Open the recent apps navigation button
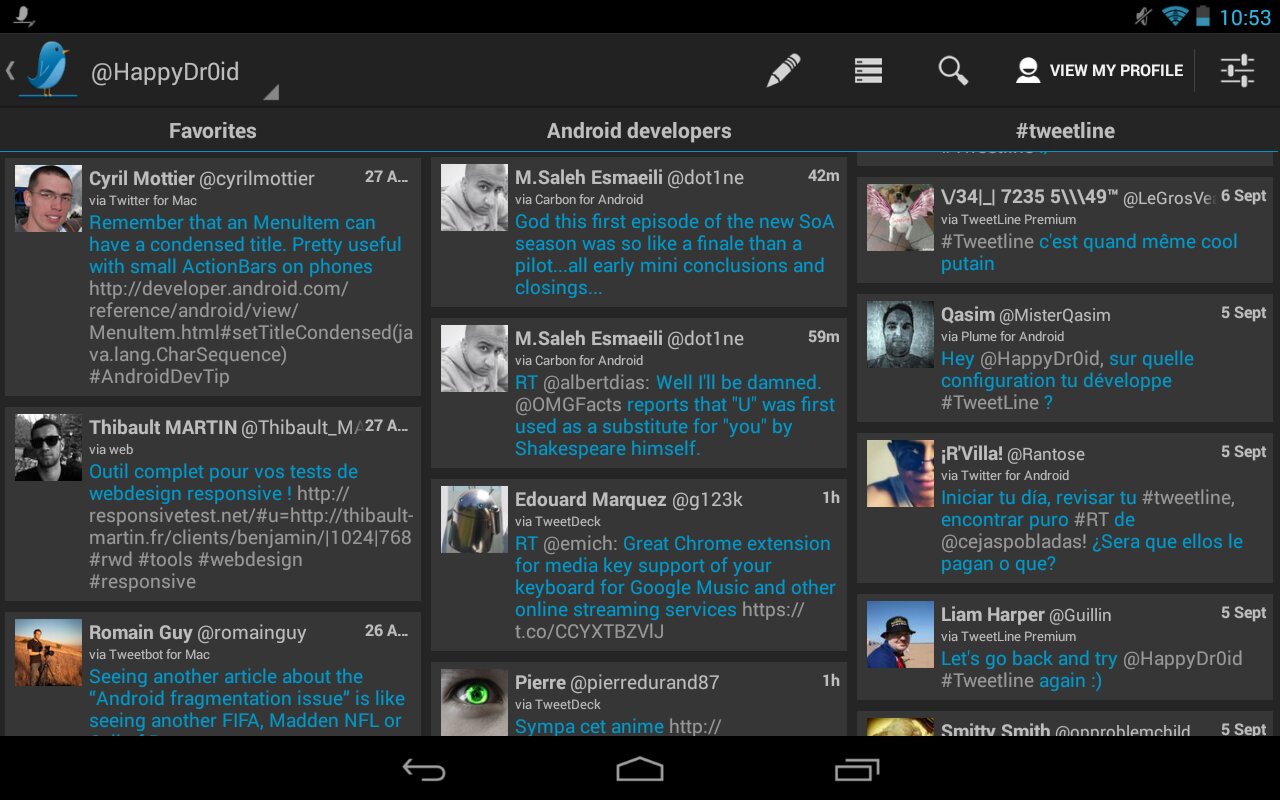Viewport: 1280px width, 800px height. pyautogui.click(x=856, y=769)
